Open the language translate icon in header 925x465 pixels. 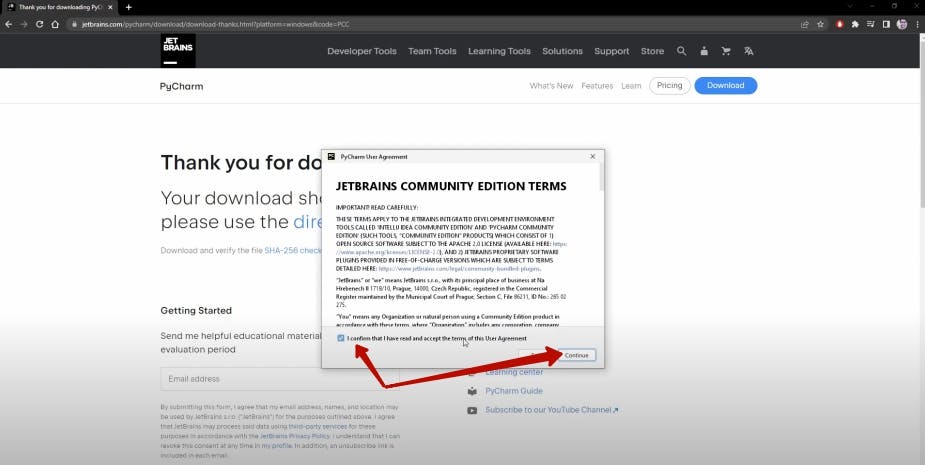tap(749, 51)
